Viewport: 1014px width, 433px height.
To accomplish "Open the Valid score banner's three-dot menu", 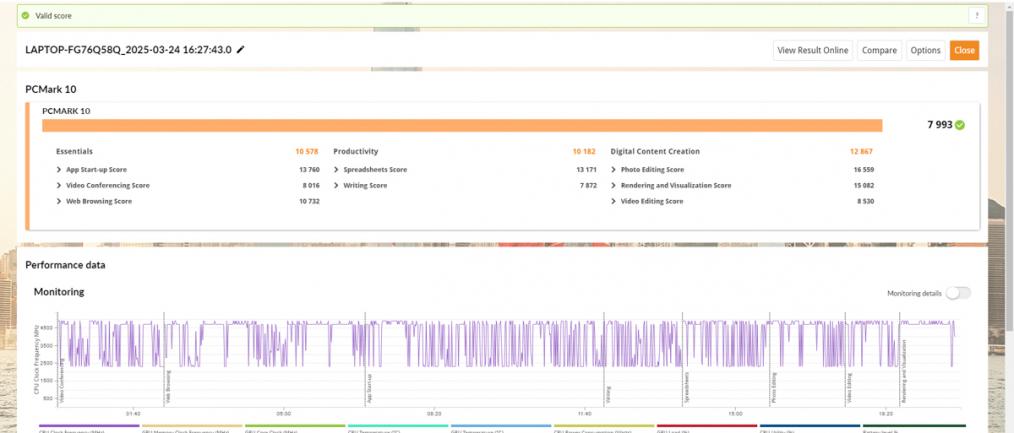I will (976, 16).
